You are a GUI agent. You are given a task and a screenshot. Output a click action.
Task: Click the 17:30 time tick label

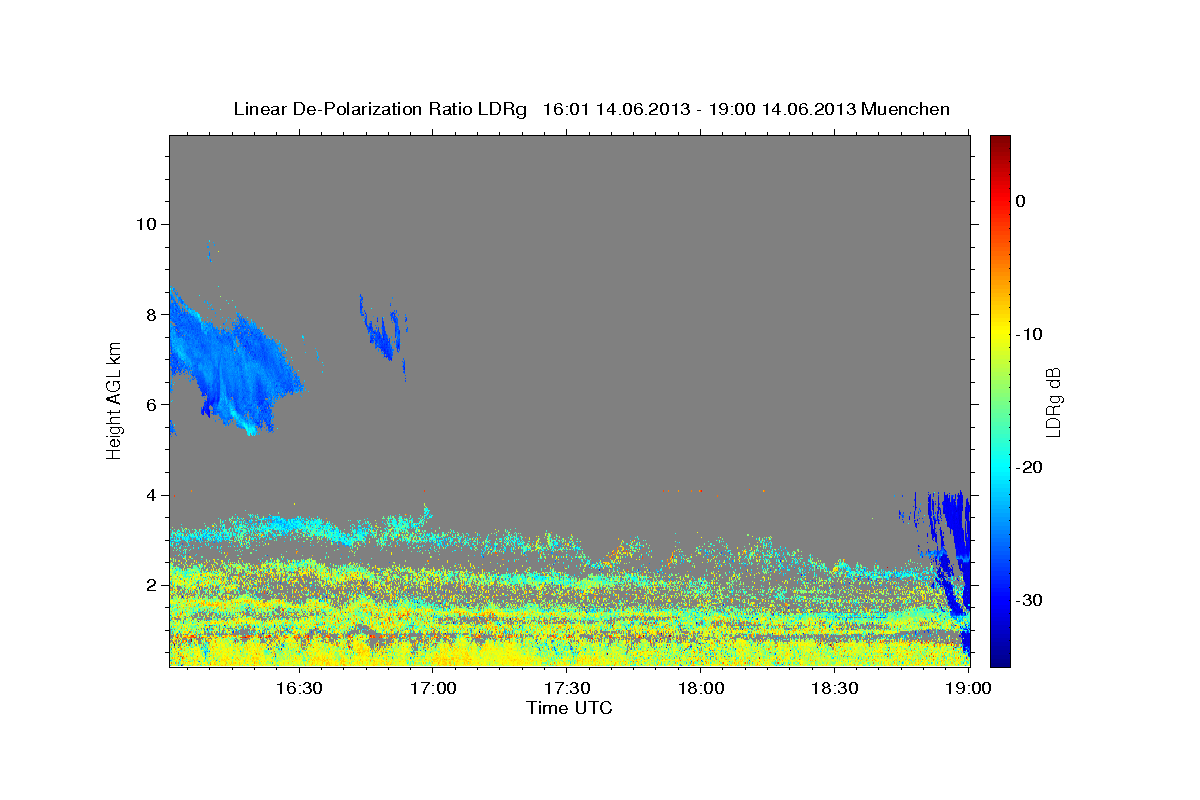[x=567, y=688]
